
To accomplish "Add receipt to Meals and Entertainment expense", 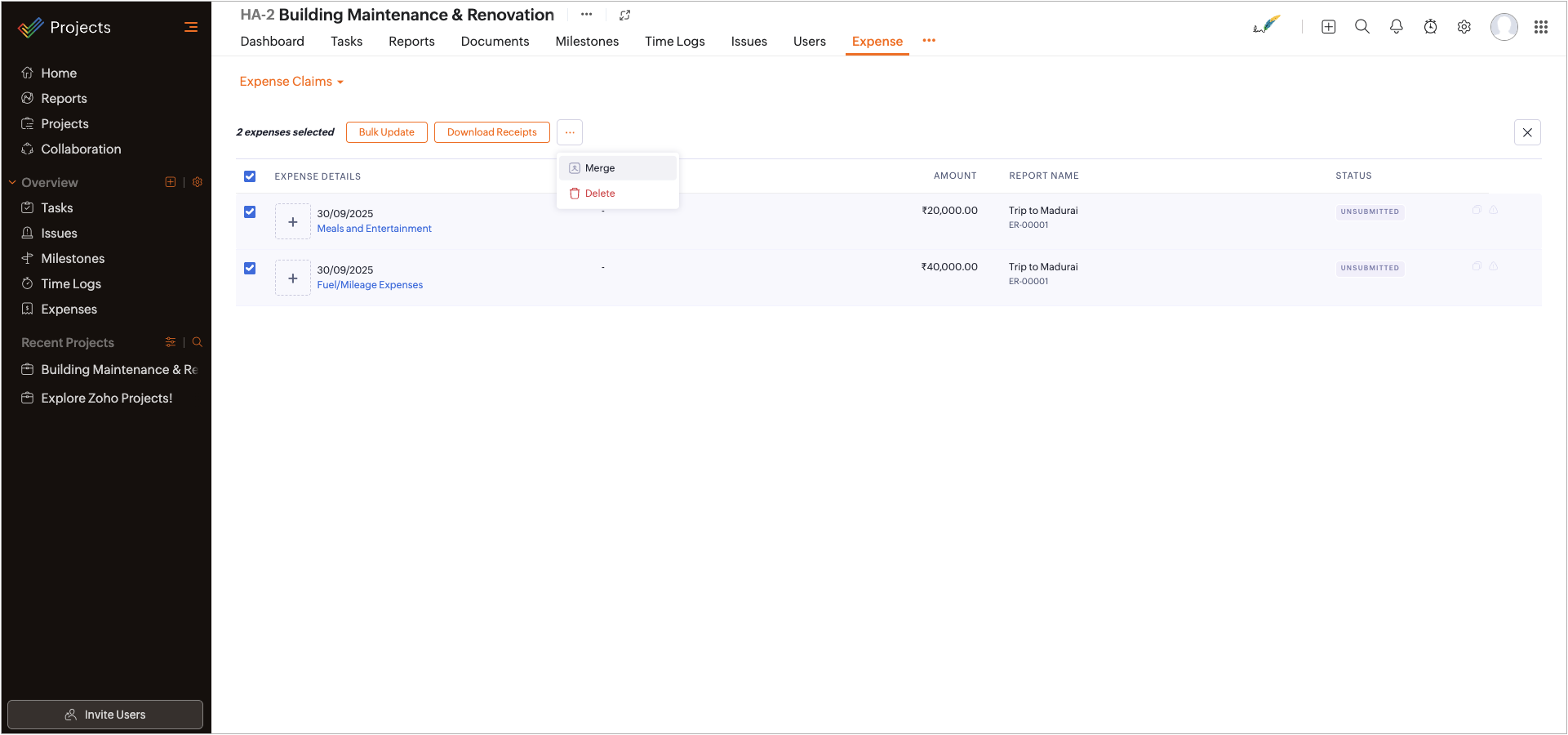I will coord(292,222).
